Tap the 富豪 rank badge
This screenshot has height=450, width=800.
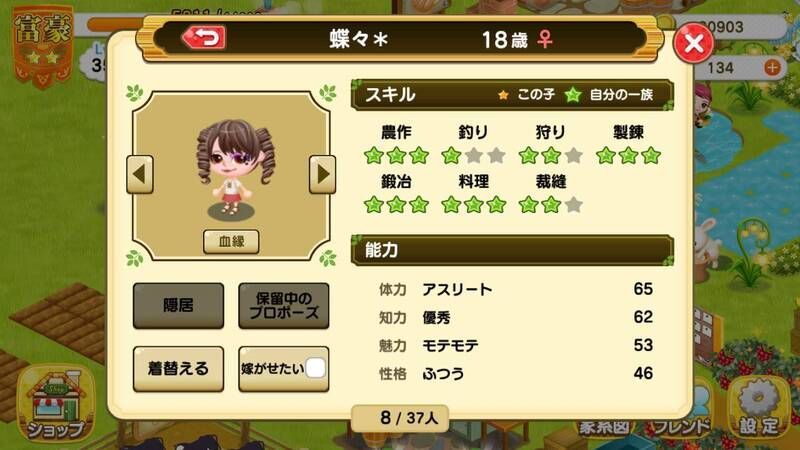pos(43,46)
